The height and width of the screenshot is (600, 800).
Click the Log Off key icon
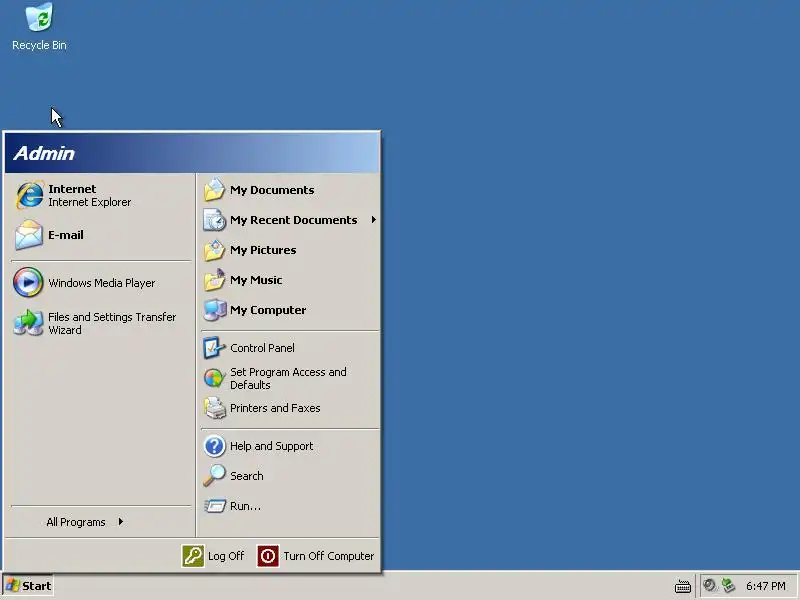point(193,556)
